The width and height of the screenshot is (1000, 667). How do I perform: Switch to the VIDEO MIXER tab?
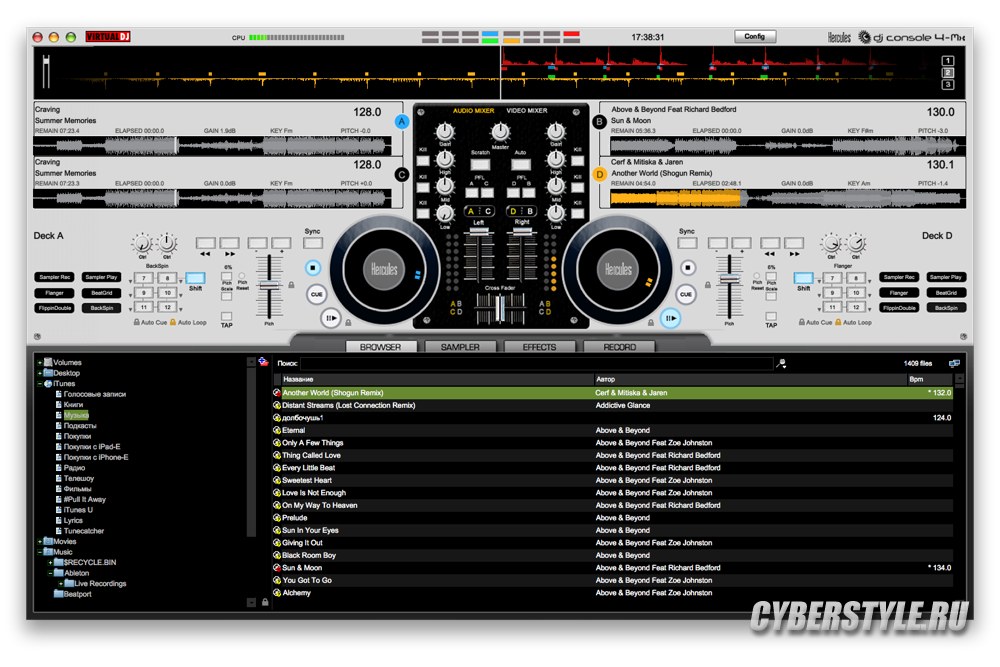(x=527, y=111)
